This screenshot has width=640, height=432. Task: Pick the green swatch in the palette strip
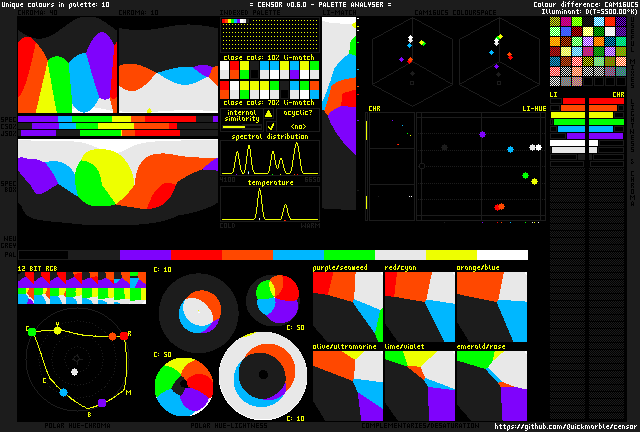click(x=348, y=255)
